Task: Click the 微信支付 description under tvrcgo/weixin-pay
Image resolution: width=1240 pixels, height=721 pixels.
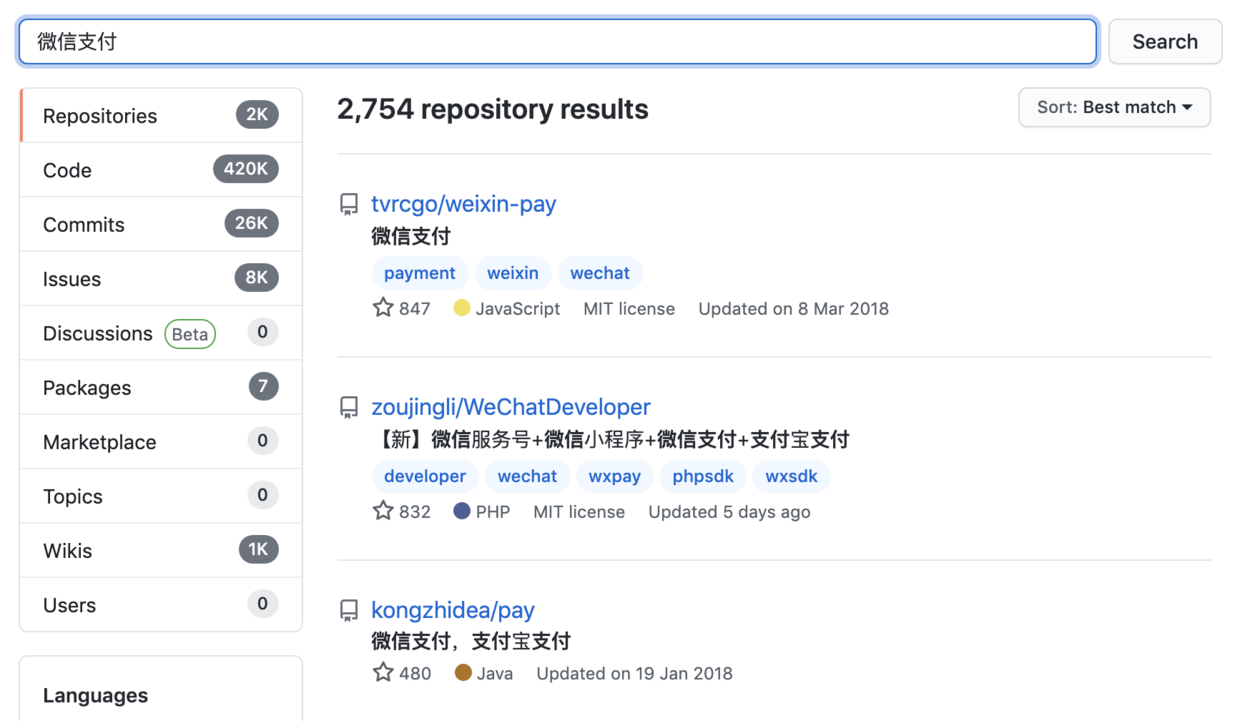Action: [x=411, y=237]
